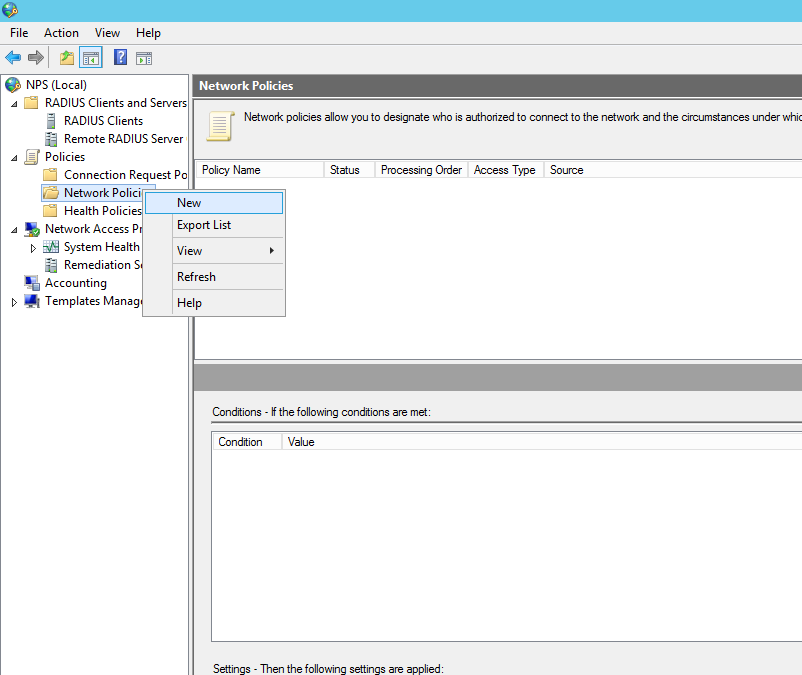This screenshot has height=675, width=802.
Task: Click the Health Policies folder icon
Action: [50, 211]
